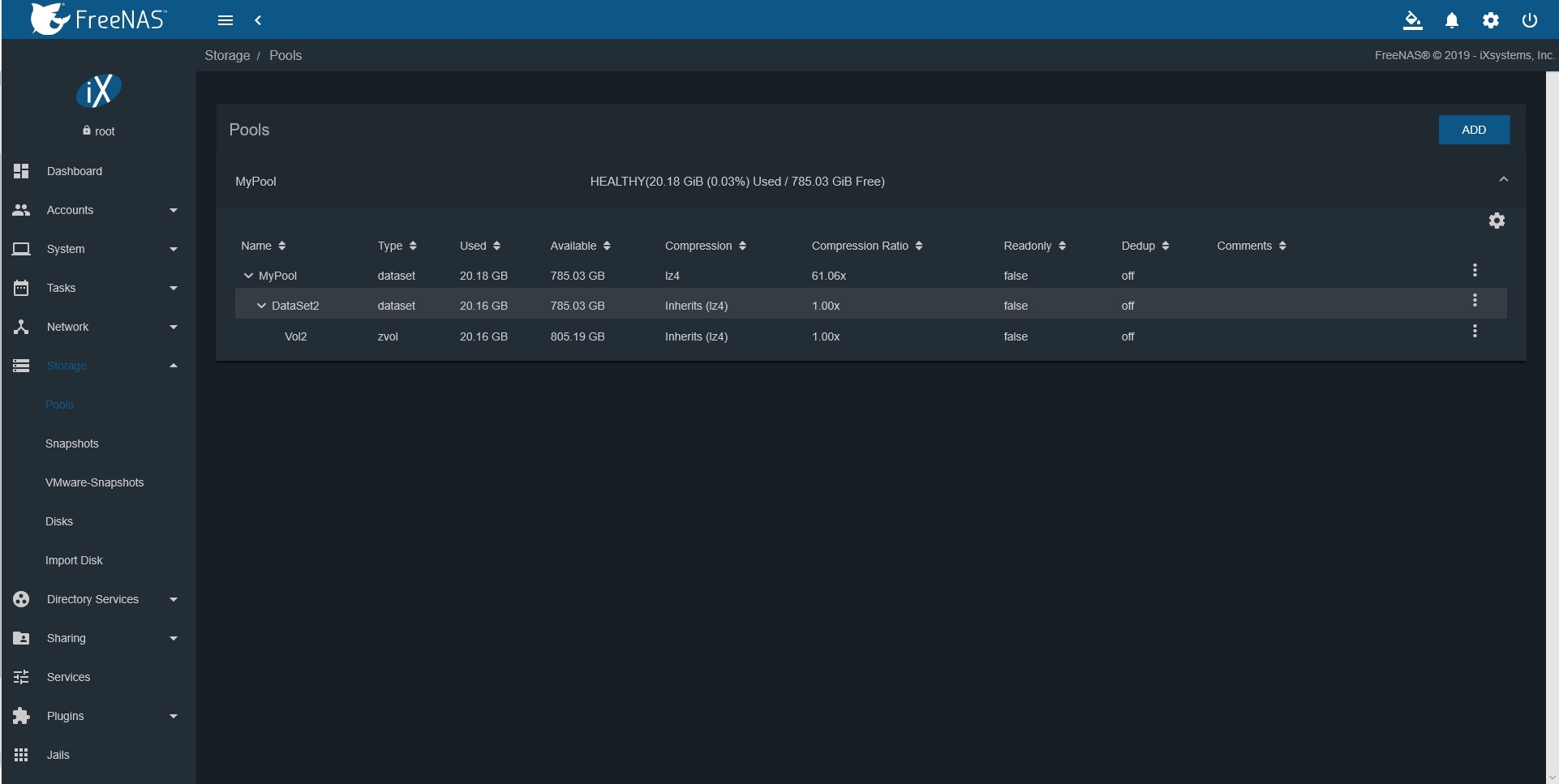The width and height of the screenshot is (1559, 784).
Task: Open the kebab menu for MyPool dataset row
Action: pos(1475,270)
